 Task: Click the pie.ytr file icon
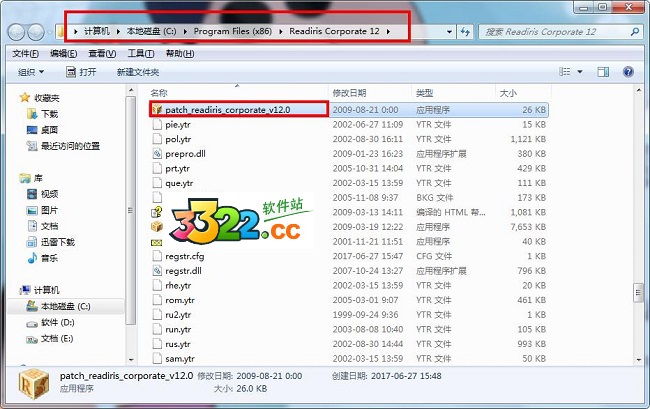tap(157, 124)
